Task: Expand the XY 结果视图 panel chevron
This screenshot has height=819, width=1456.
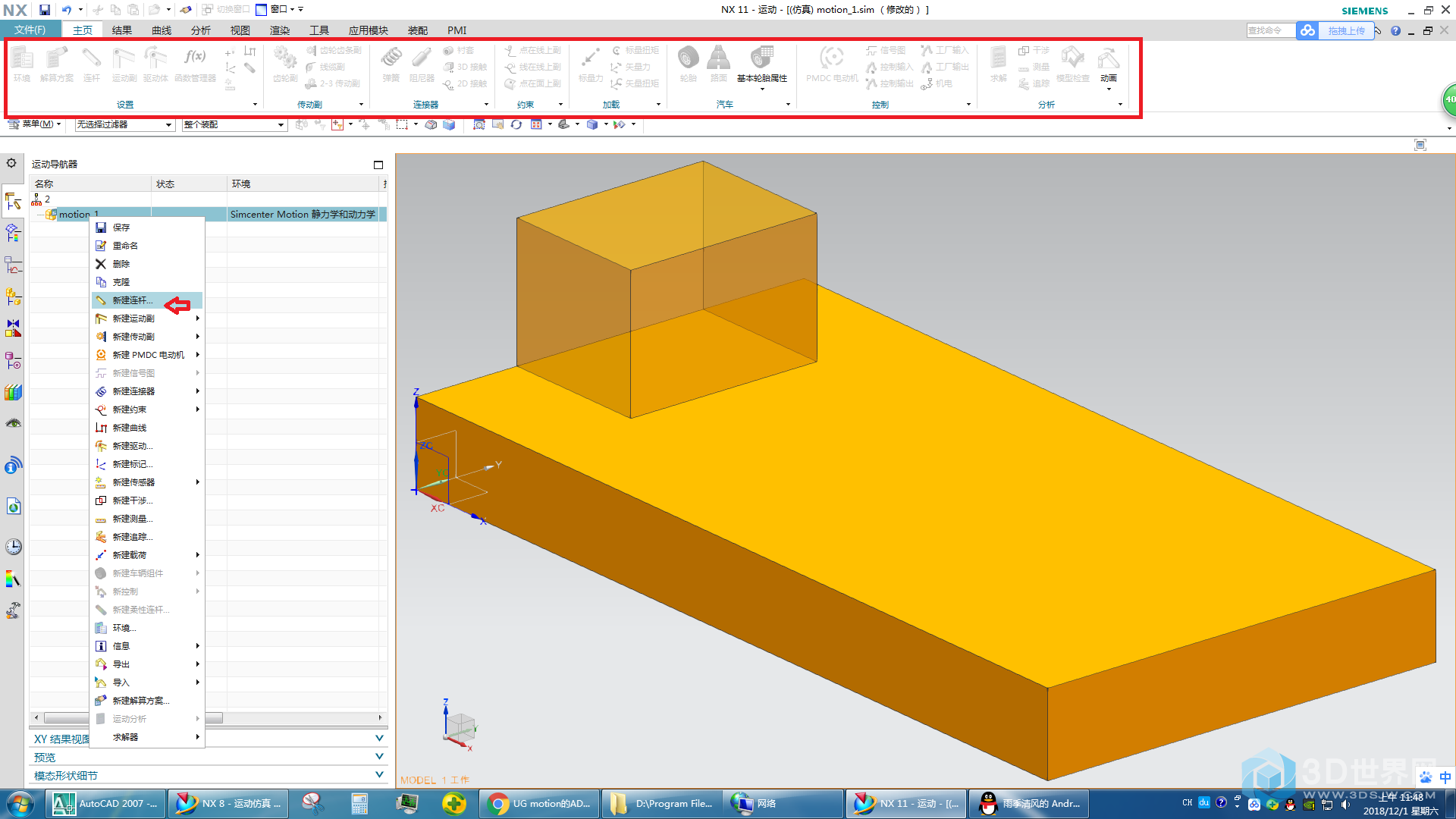Action: tap(379, 739)
